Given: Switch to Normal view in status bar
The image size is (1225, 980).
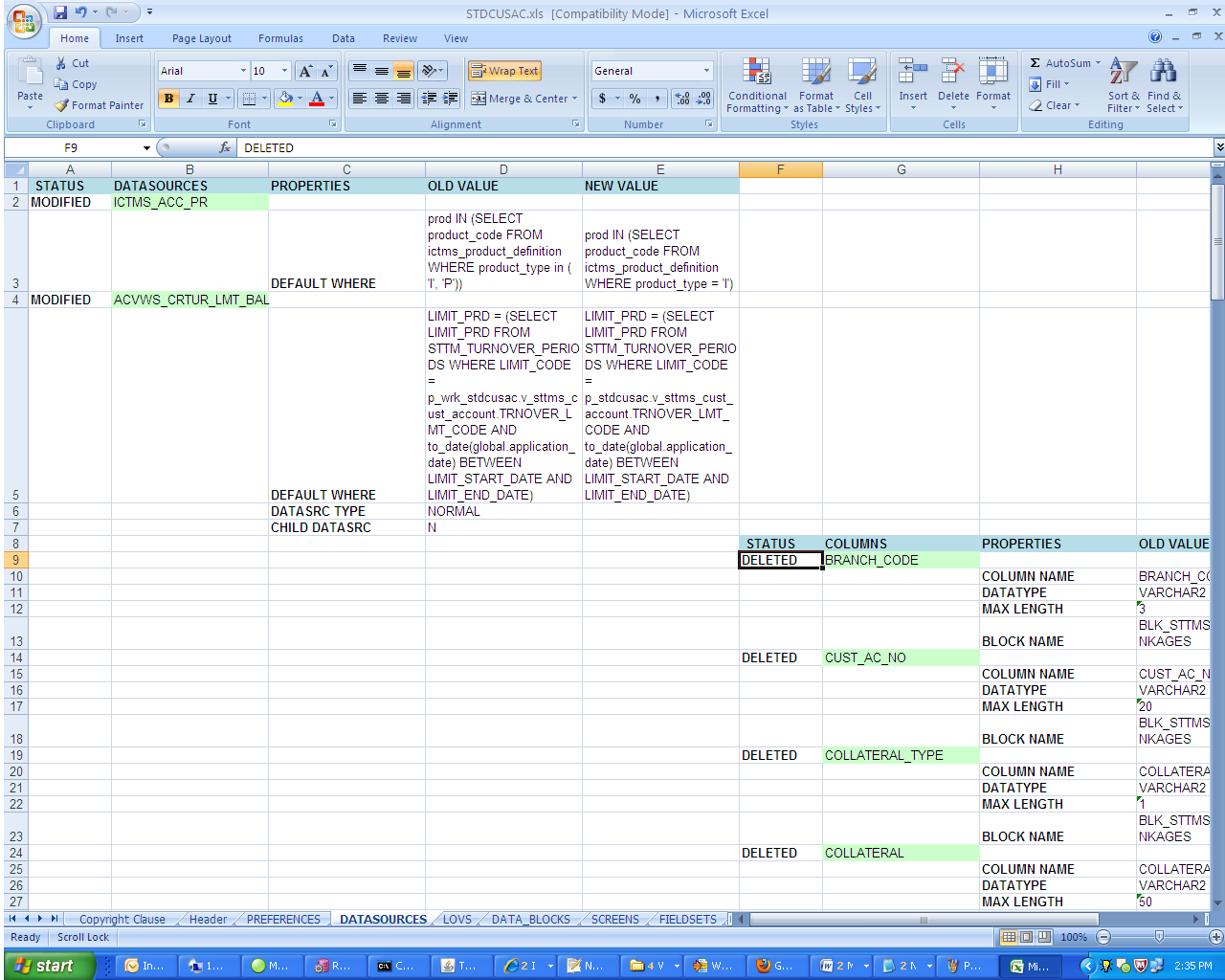Looking at the screenshot, I should [1009, 937].
